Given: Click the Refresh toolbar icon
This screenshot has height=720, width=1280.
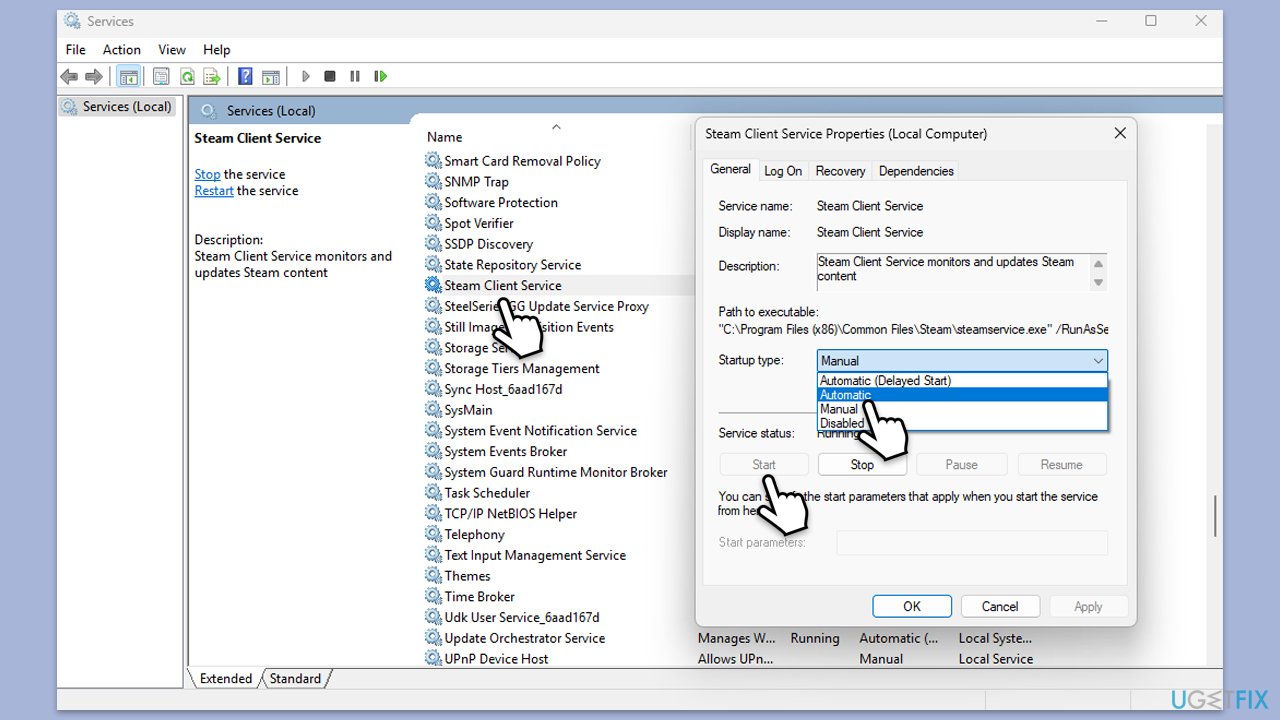Looking at the screenshot, I should (x=187, y=76).
